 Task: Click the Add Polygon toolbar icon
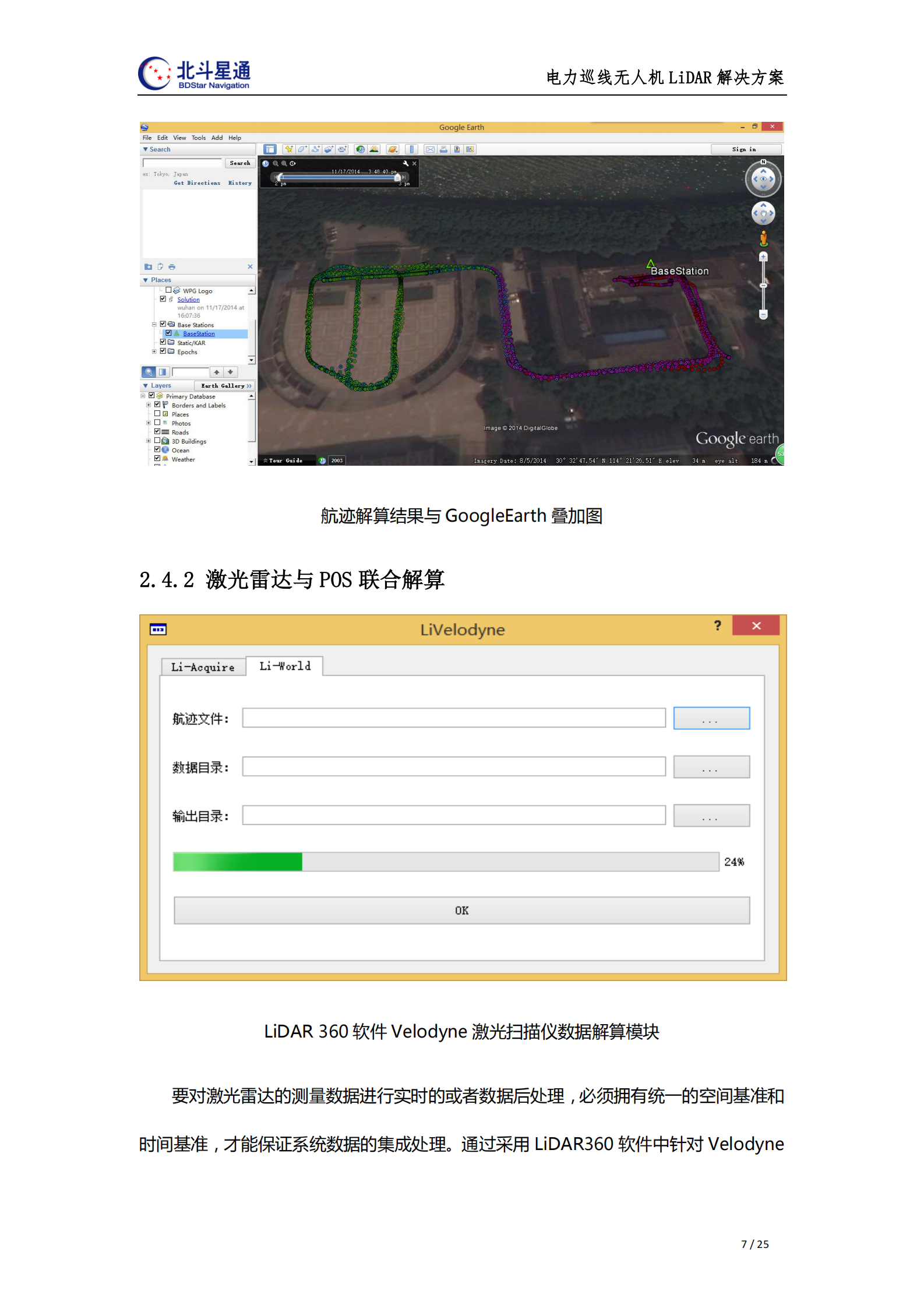click(x=302, y=149)
